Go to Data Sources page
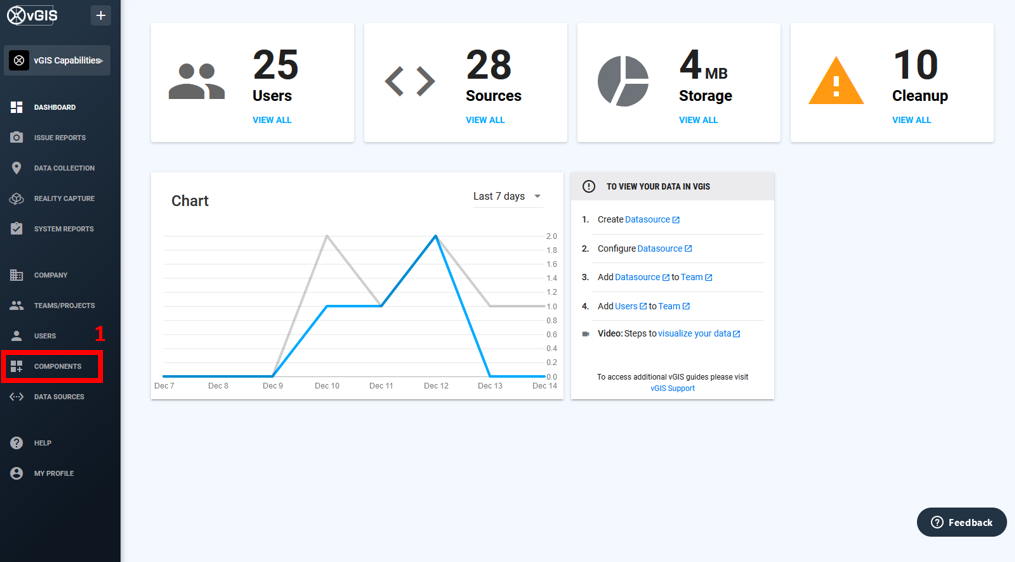This screenshot has width=1015, height=562. coord(59,397)
